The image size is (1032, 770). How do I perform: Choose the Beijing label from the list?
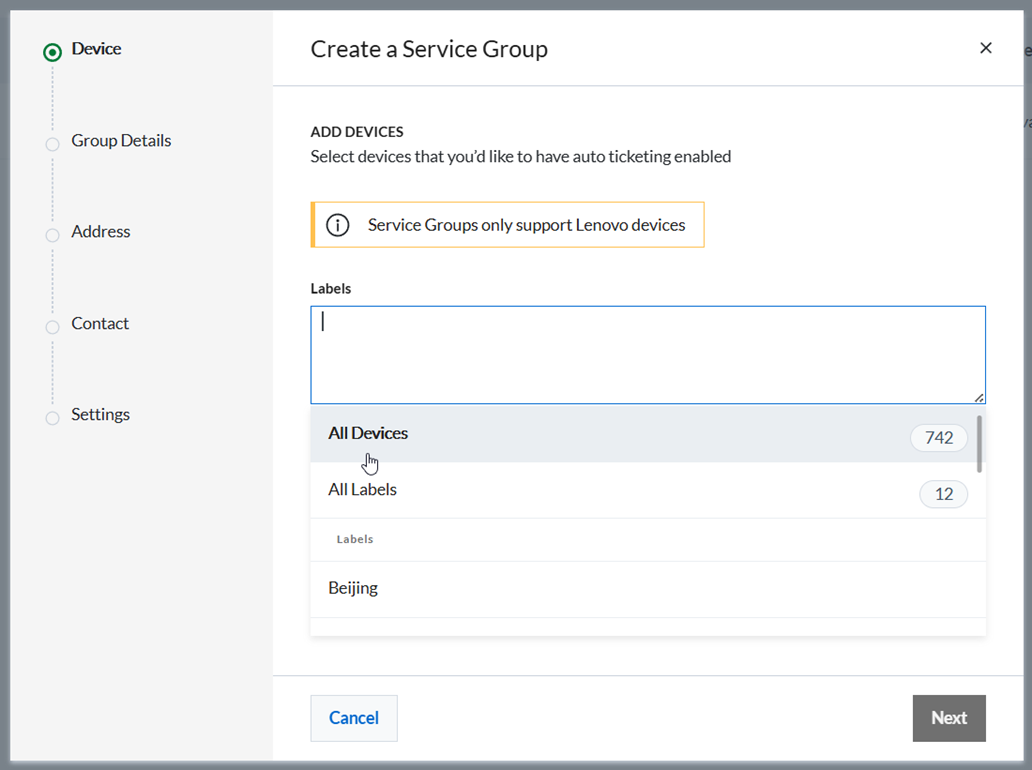click(353, 588)
